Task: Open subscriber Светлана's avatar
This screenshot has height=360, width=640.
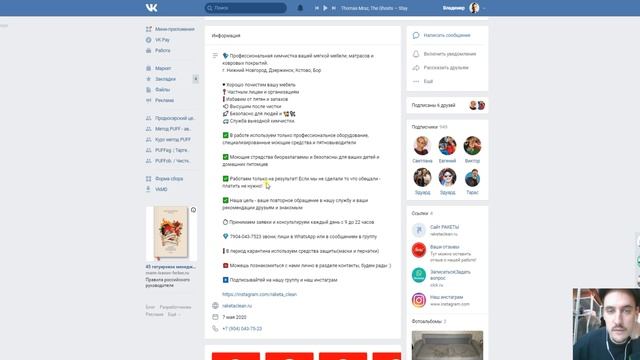Action: 422,146
